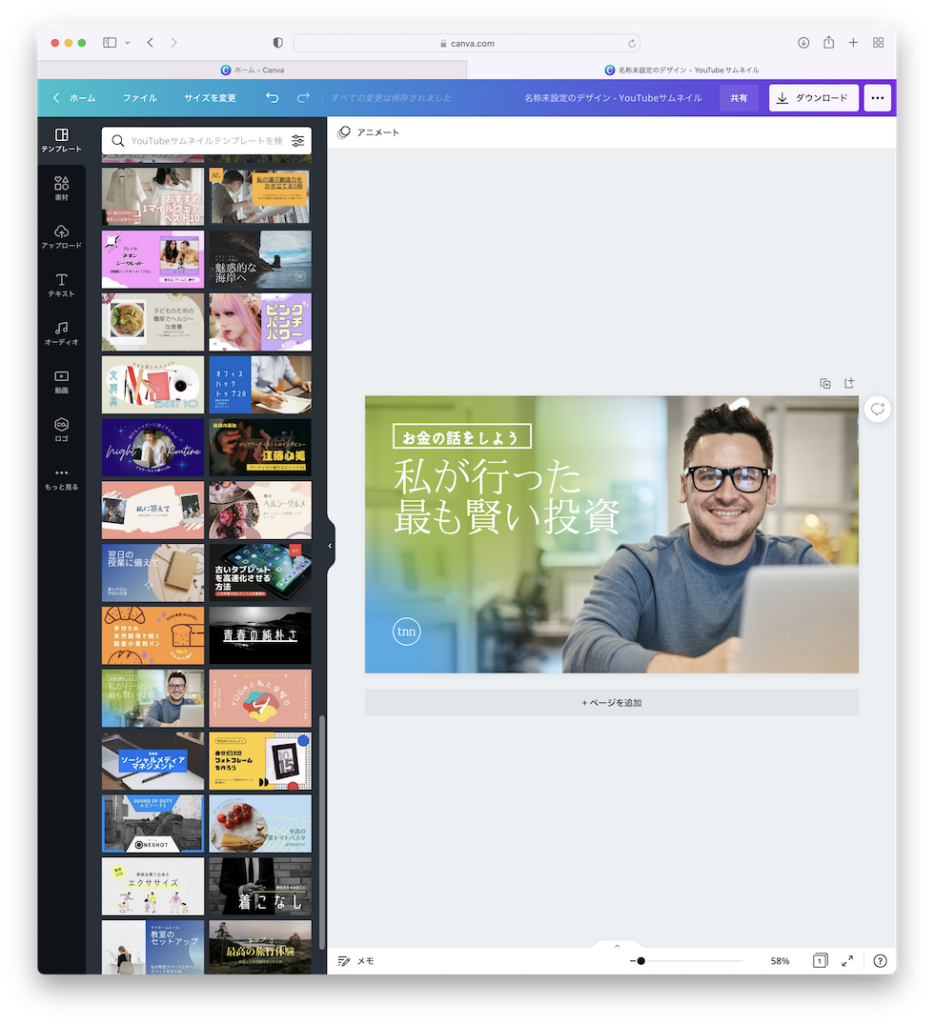Click the + ページを追加 (Add page) bar
The height and width of the screenshot is (1024, 934).
[x=611, y=703]
